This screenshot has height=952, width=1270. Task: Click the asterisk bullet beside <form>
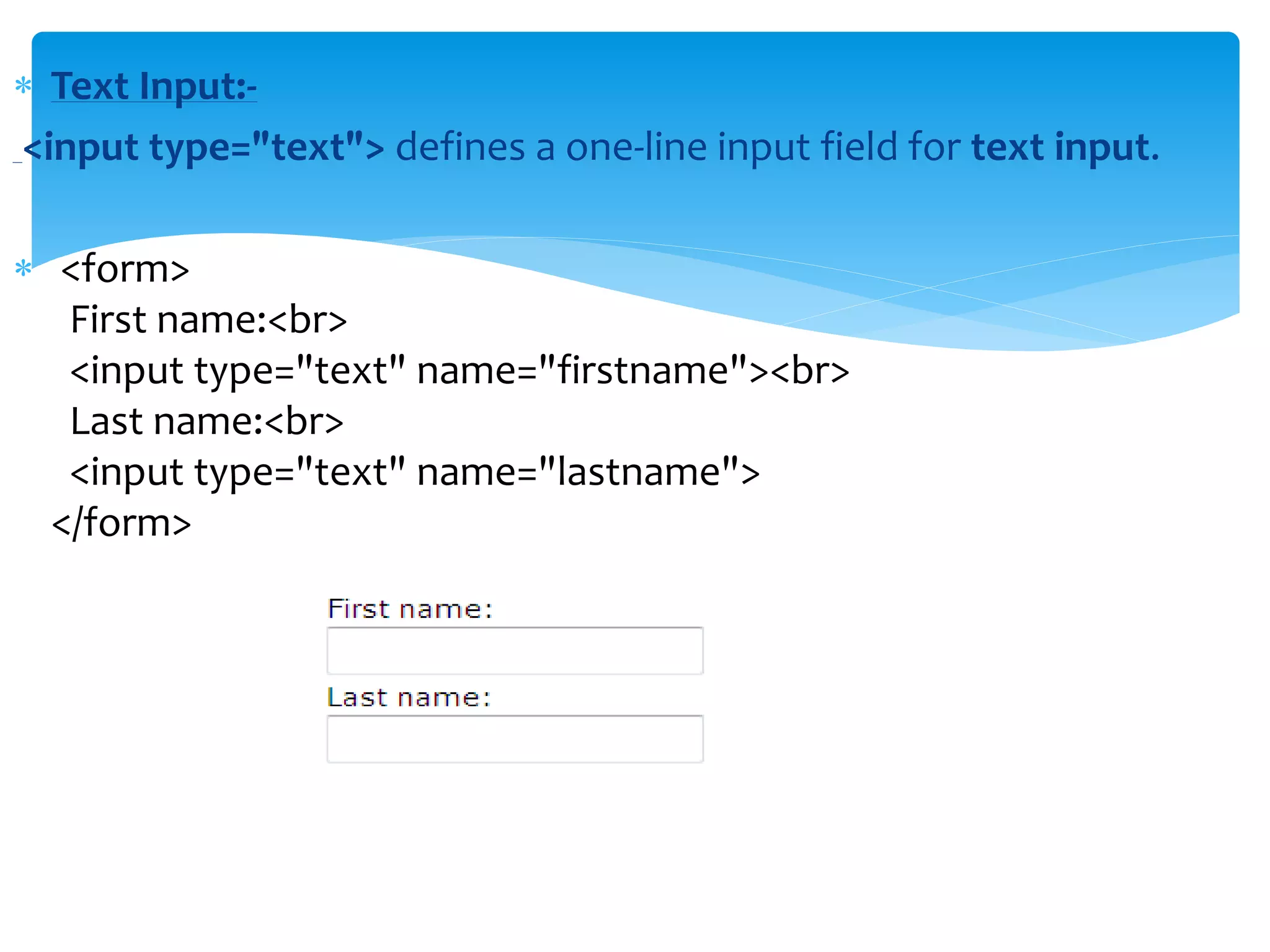click(x=23, y=269)
